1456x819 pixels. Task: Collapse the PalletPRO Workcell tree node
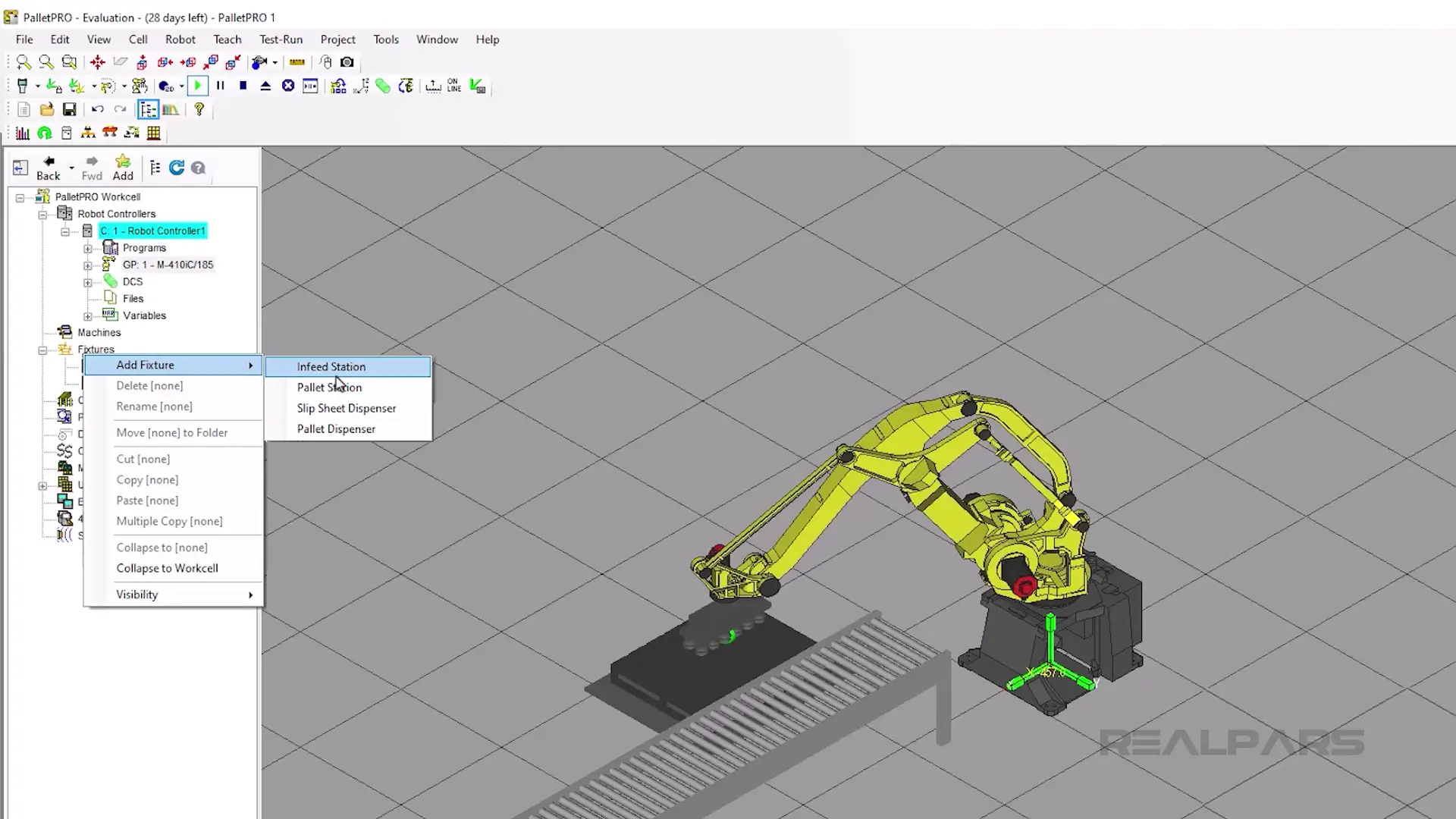coord(20,197)
